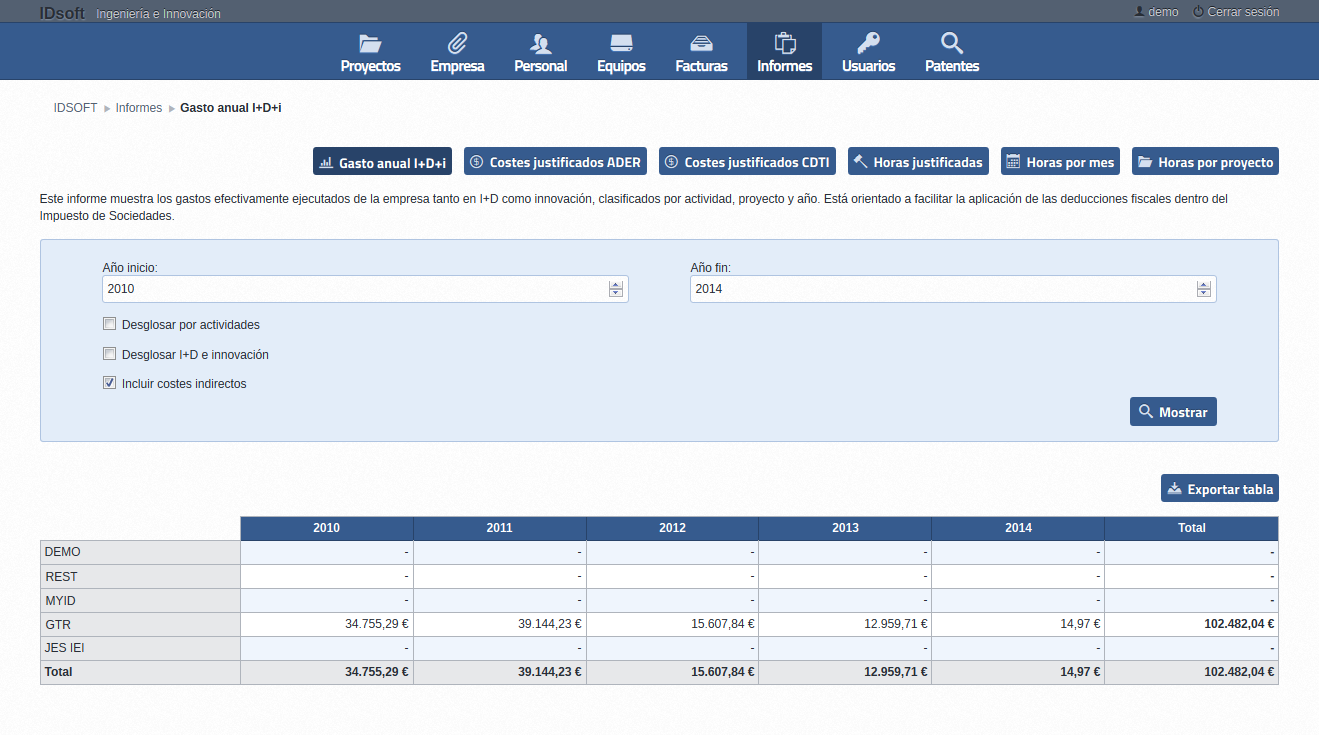Increase the Año fin value with up arrow

pyautogui.click(x=1204, y=285)
